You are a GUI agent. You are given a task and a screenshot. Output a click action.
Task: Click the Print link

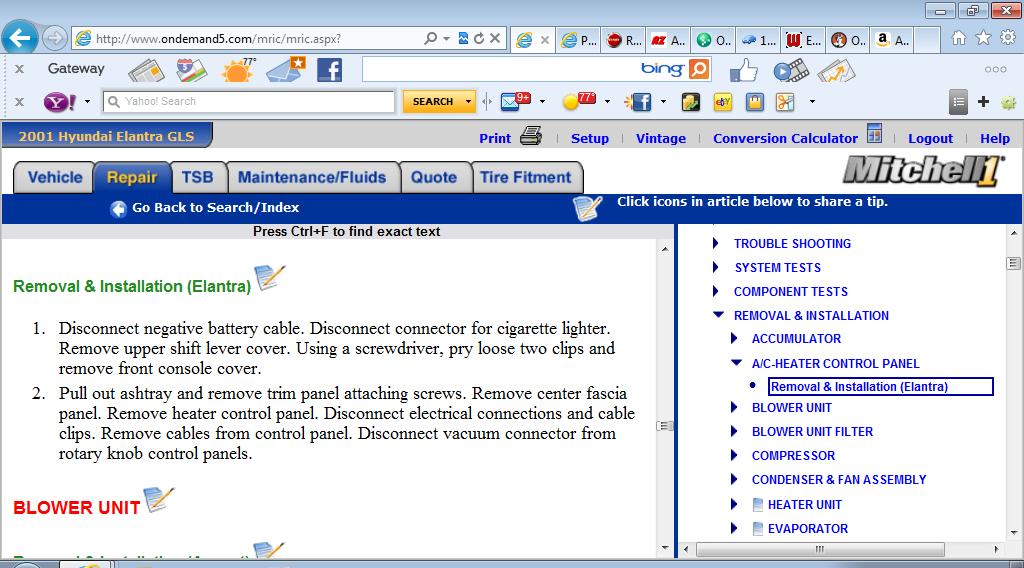click(x=495, y=138)
